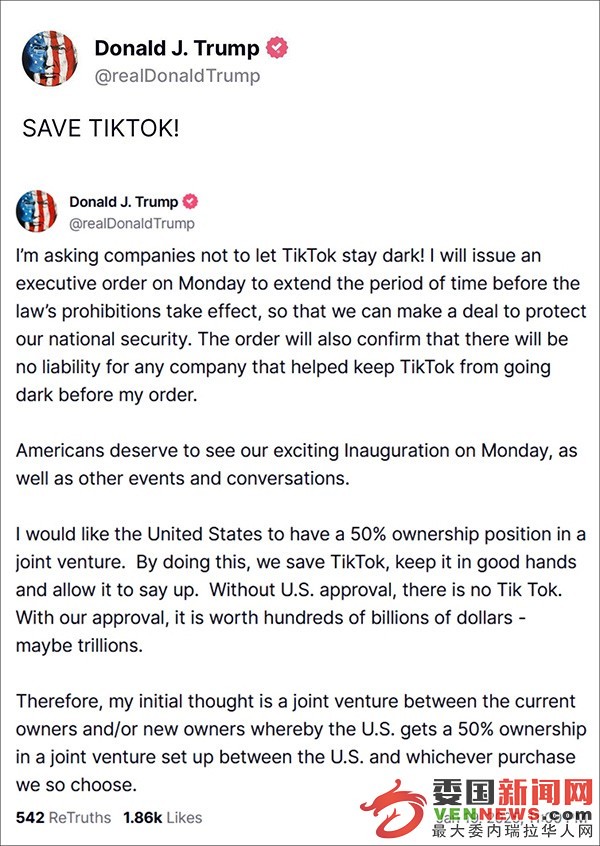The image size is (600, 846).
Task: Click paragraph about 50% ownership position
Action: pyautogui.click(x=300, y=590)
